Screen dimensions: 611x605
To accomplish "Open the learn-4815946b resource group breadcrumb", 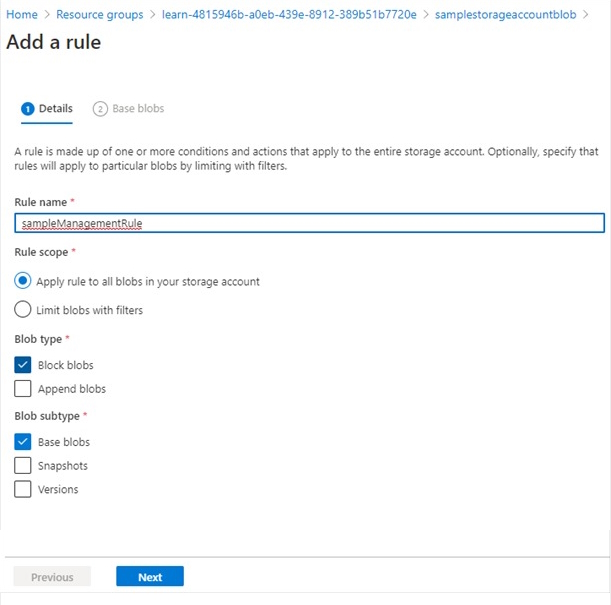I will 289,15.
